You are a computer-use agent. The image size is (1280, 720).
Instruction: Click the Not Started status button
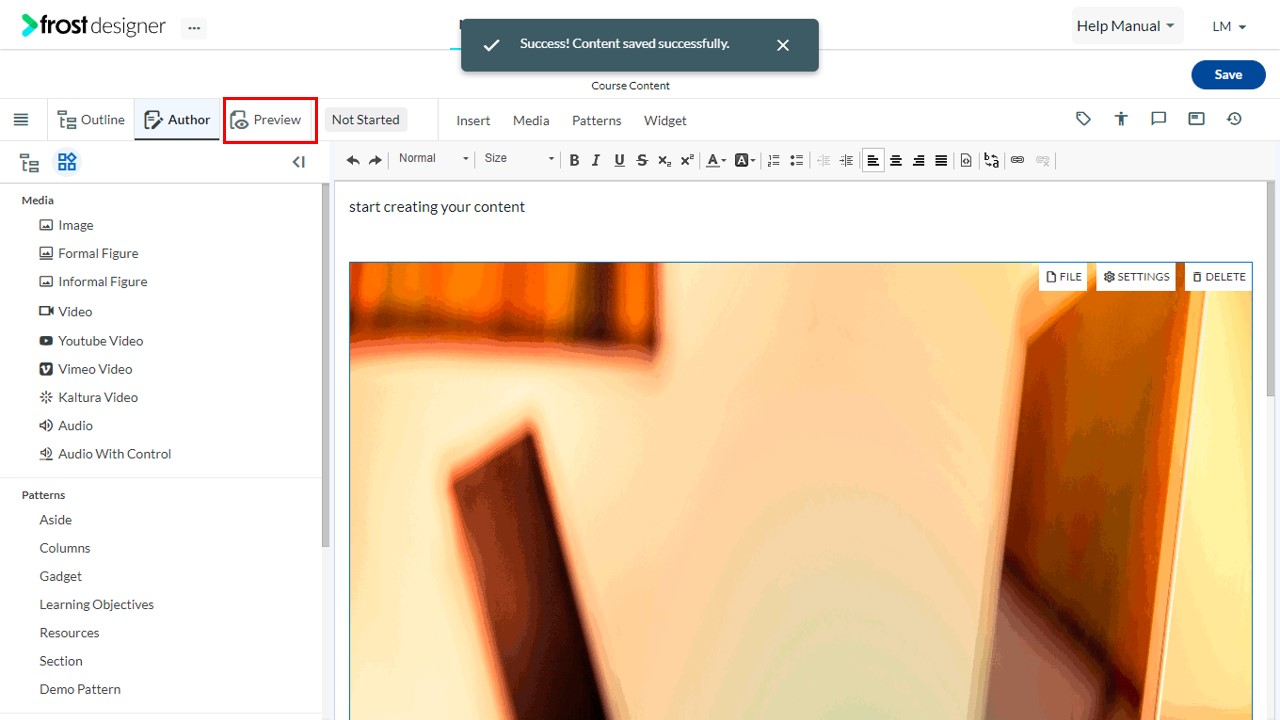pos(365,120)
